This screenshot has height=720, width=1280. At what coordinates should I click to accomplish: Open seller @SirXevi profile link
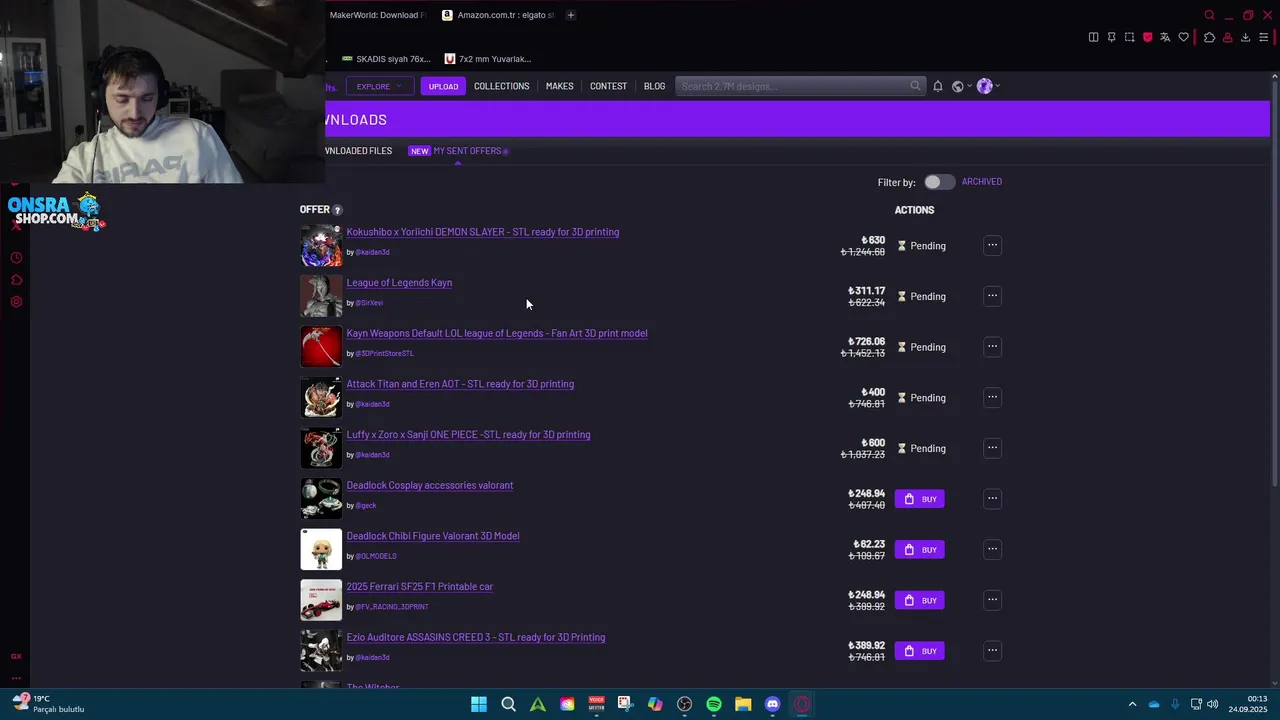(x=369, y=303)
